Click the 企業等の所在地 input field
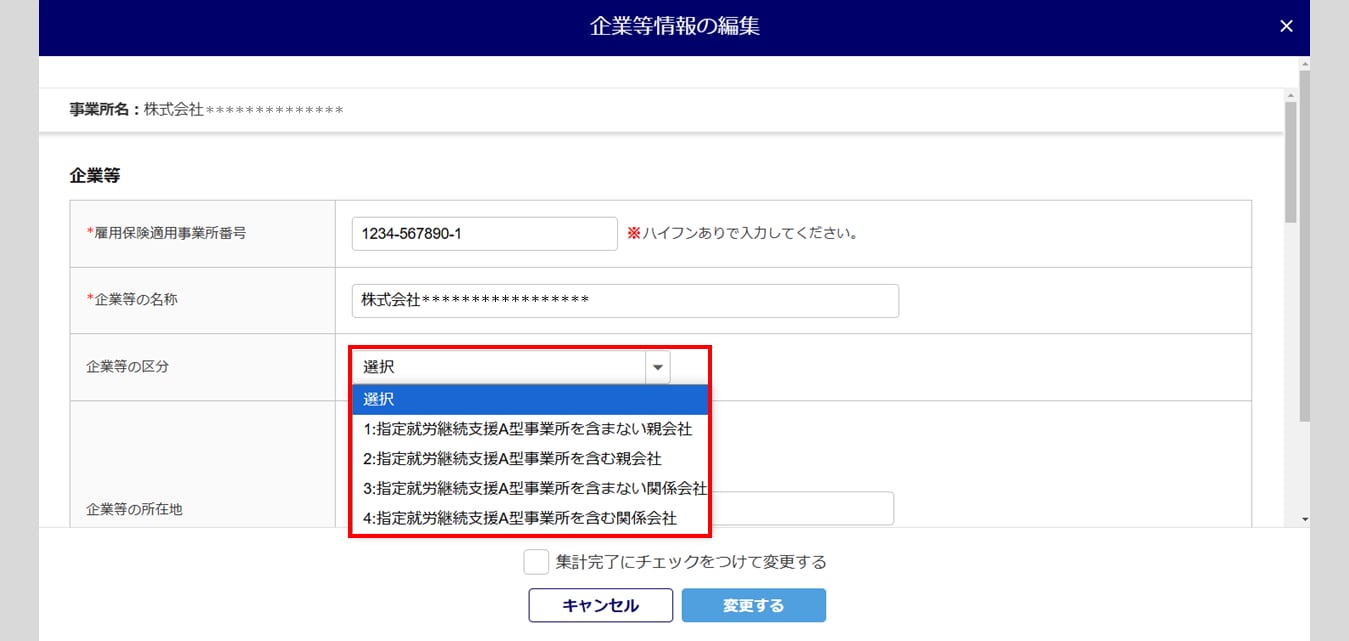Image resolution: width=1349 pixels, height=641 pixels. click(801, 508)
